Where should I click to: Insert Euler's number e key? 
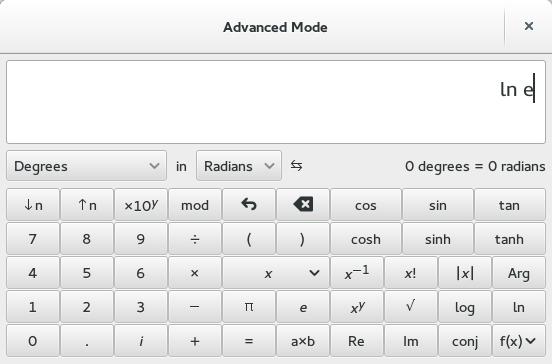pos(303,307)
